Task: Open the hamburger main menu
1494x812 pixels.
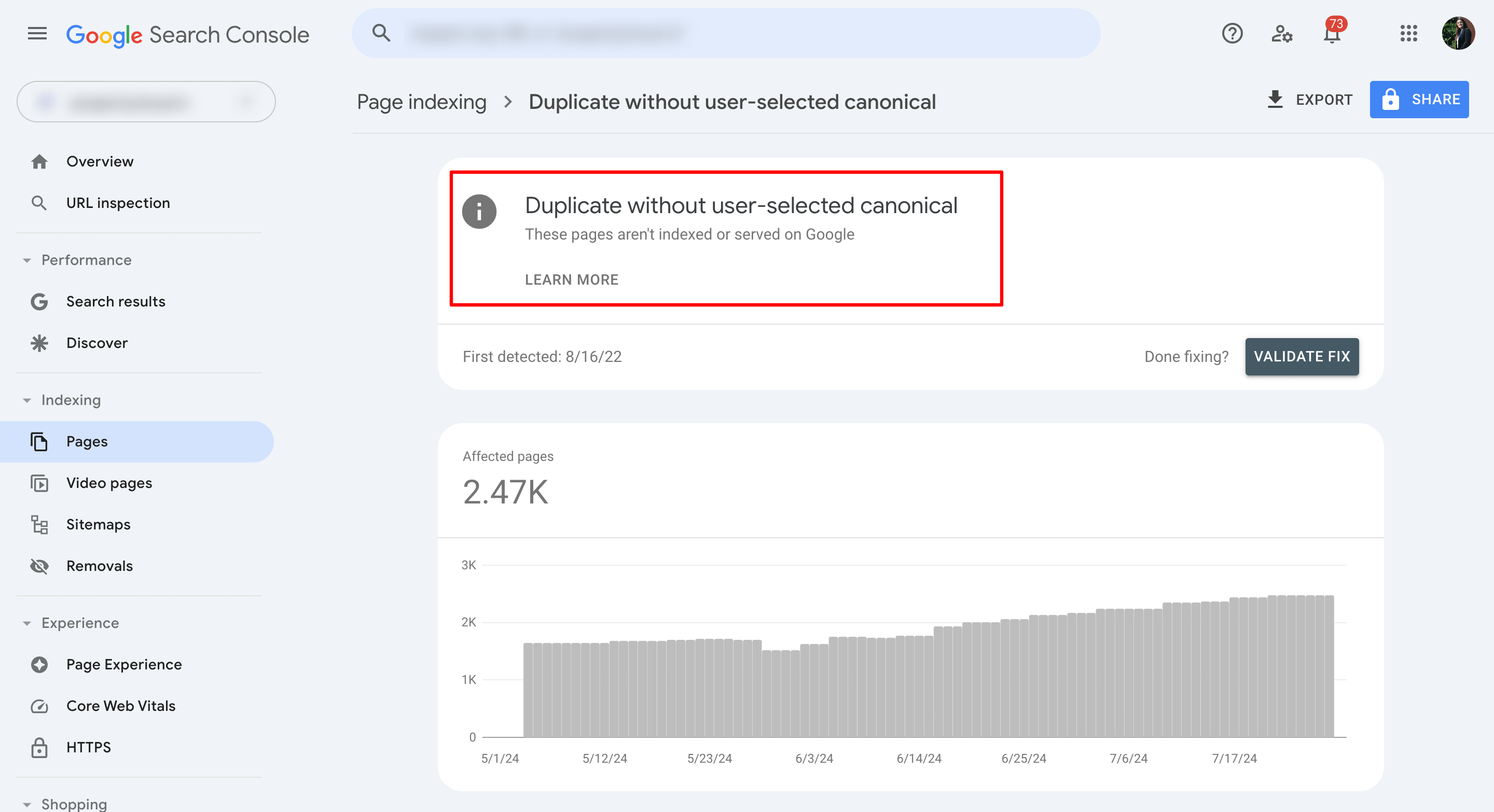Action: (x=37, y=34)
